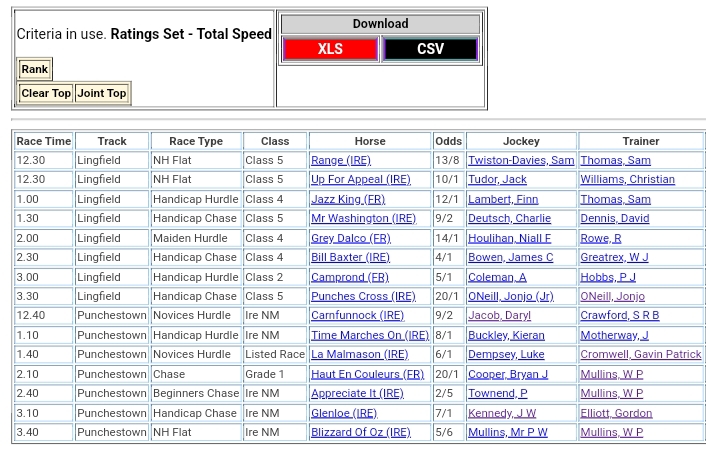Viewport: 706px width, 456px height.
Task: Open horse link Campround (FR)
Action: tap(349, 277)
